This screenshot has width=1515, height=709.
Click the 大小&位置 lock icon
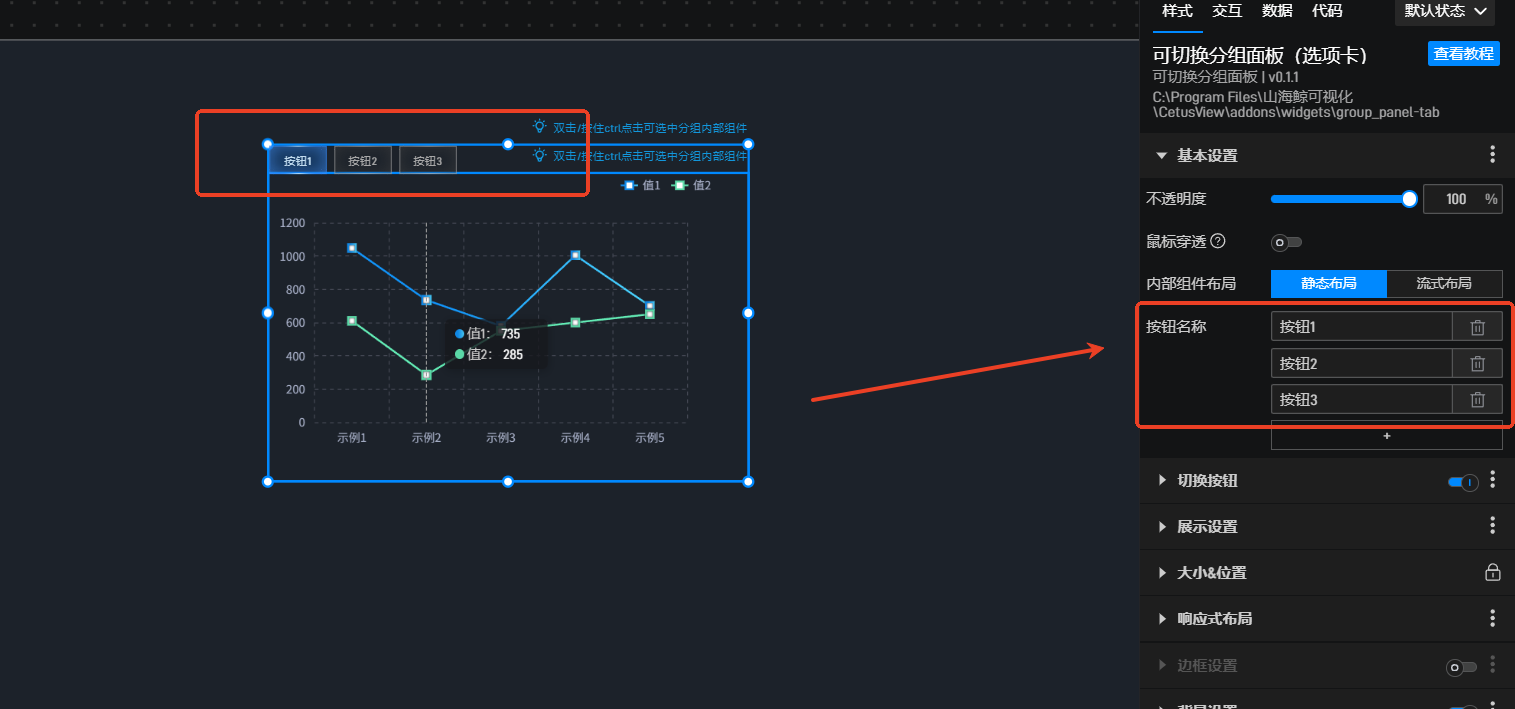tap(1492, 573)
